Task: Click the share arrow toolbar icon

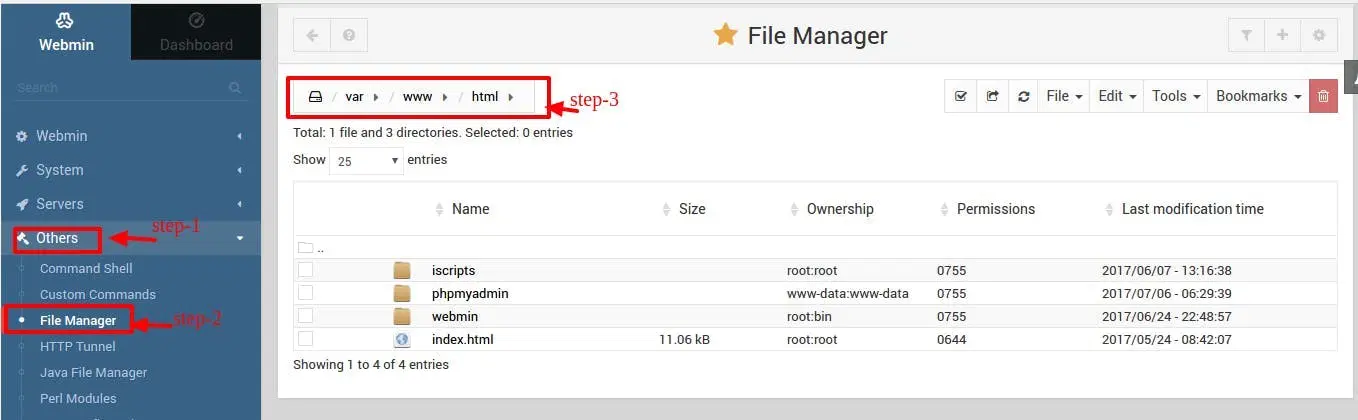Action: 992,96
